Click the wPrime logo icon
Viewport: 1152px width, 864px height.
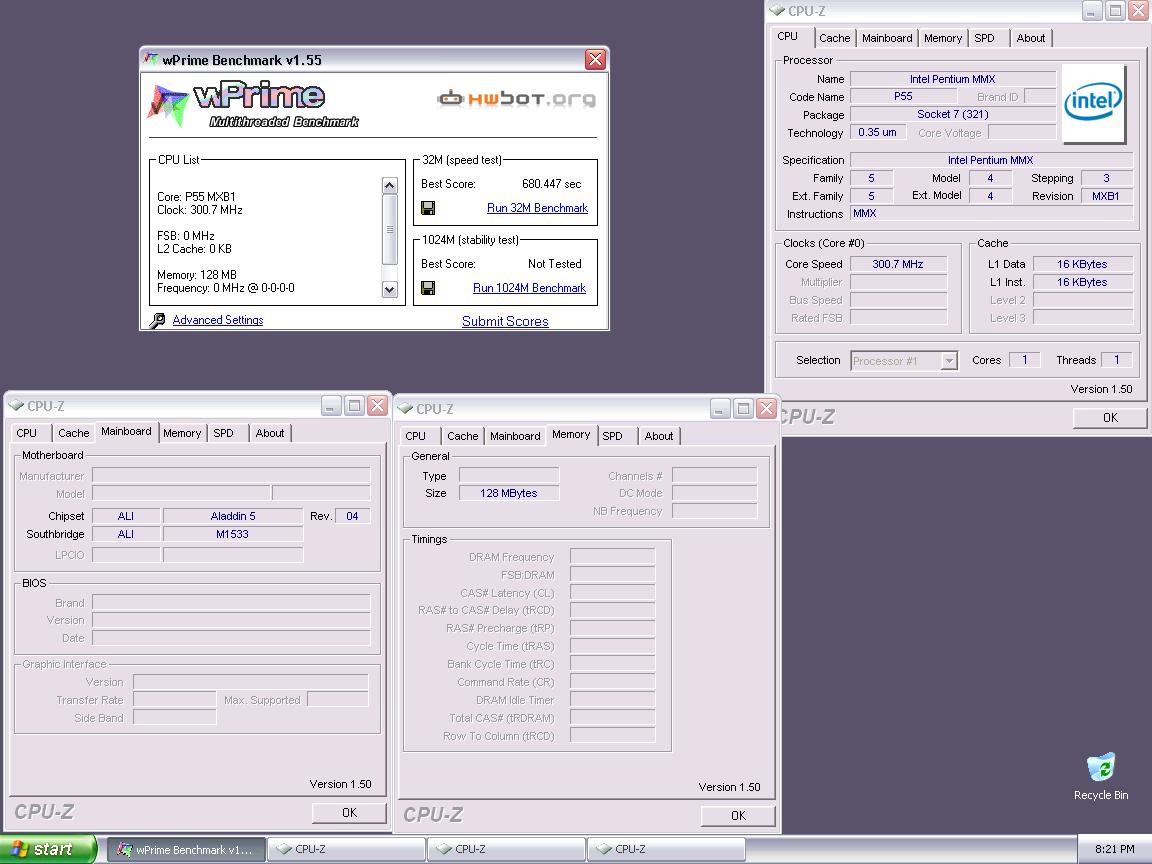pos(168,105)
